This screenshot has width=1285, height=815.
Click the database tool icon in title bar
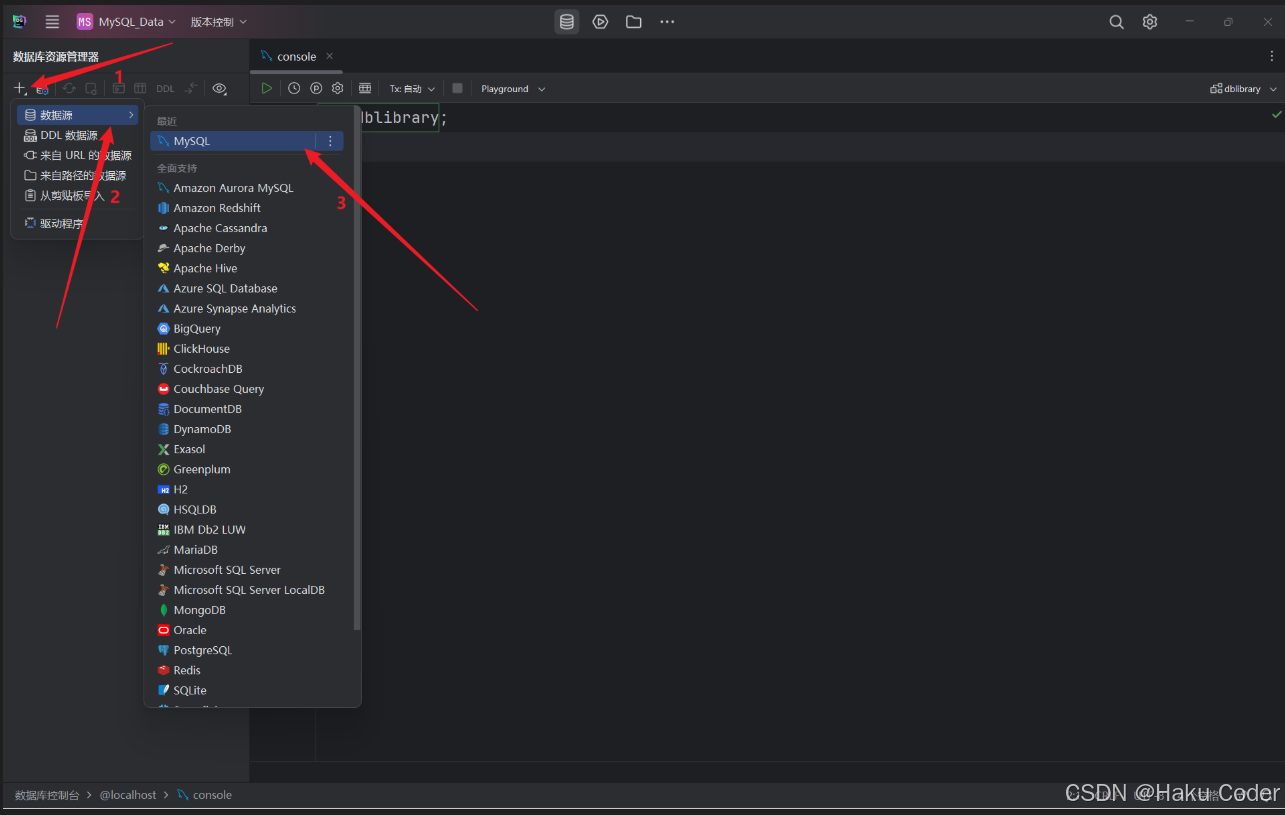tap(567, 22)
